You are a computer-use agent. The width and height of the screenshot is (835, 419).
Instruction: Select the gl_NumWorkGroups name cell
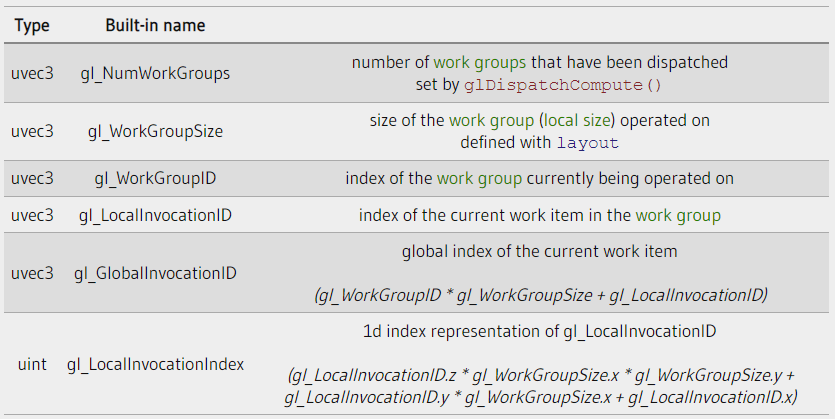pos(155,73)
